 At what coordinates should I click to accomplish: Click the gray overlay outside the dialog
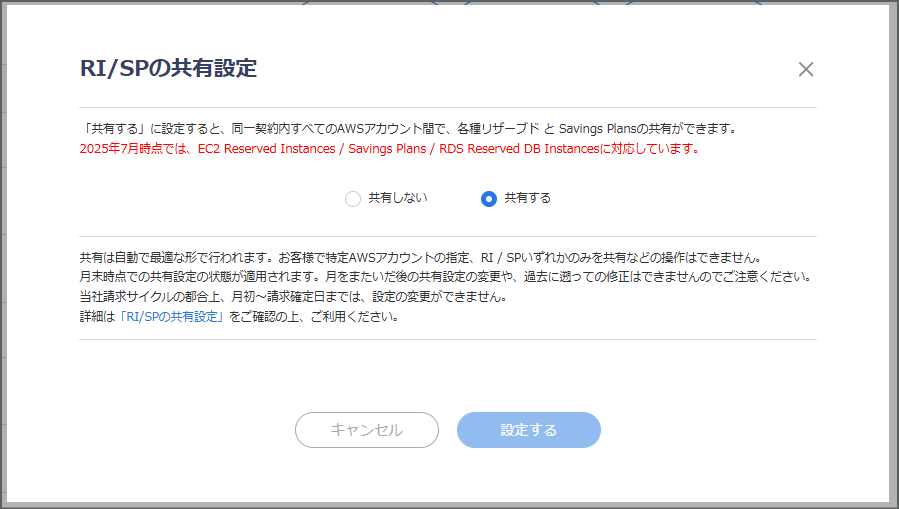click(3, 254)
